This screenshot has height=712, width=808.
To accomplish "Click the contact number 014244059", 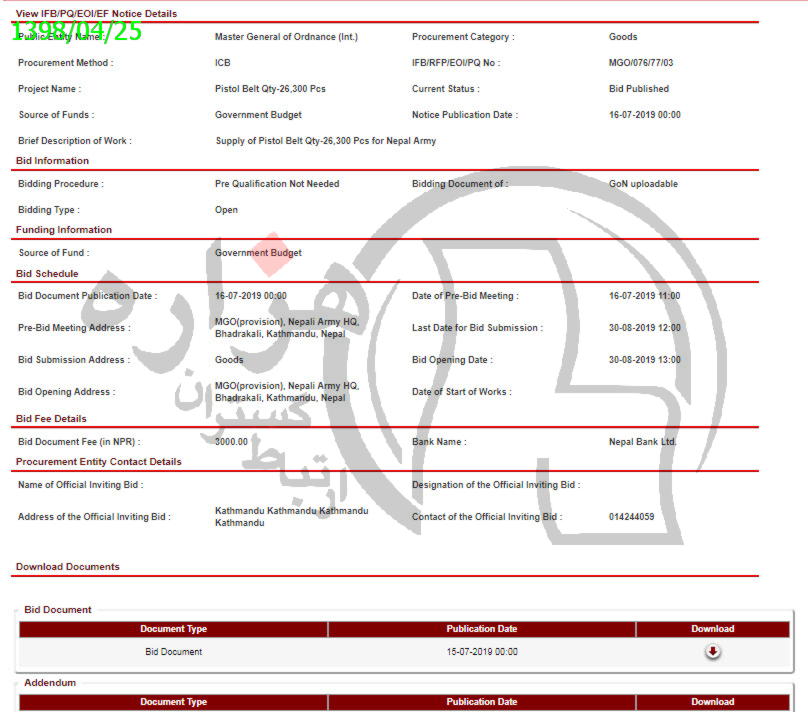I will (632, 517).
